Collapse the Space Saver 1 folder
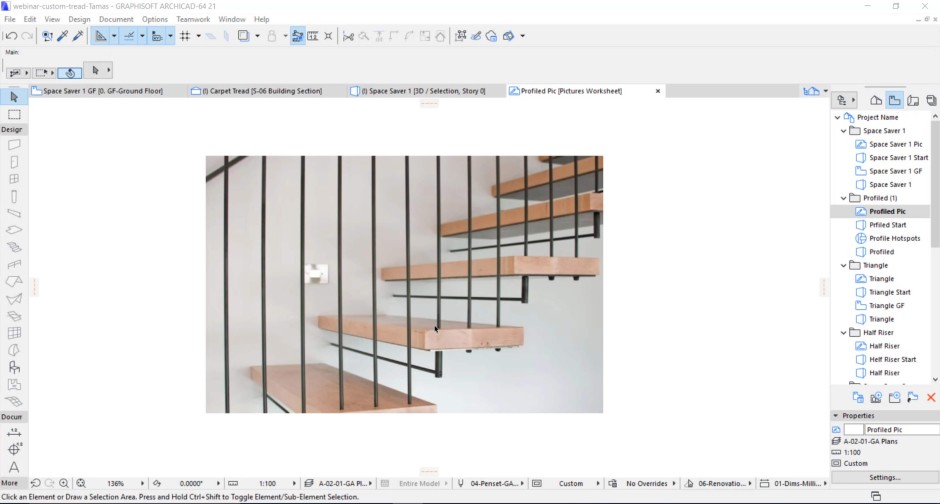 [x=843, y=131]
